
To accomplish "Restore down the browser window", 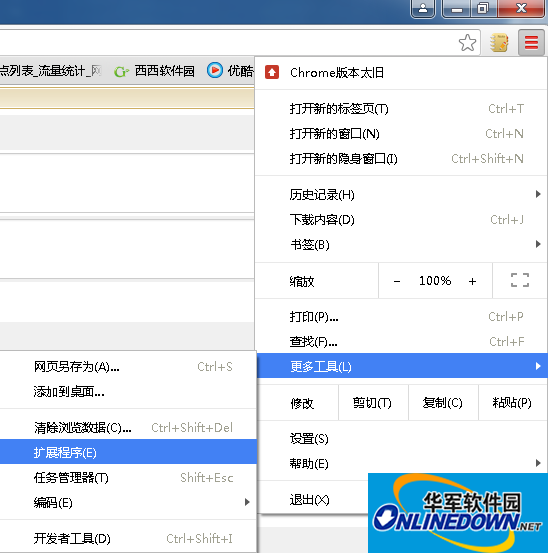I will click(x=483, y=8).
